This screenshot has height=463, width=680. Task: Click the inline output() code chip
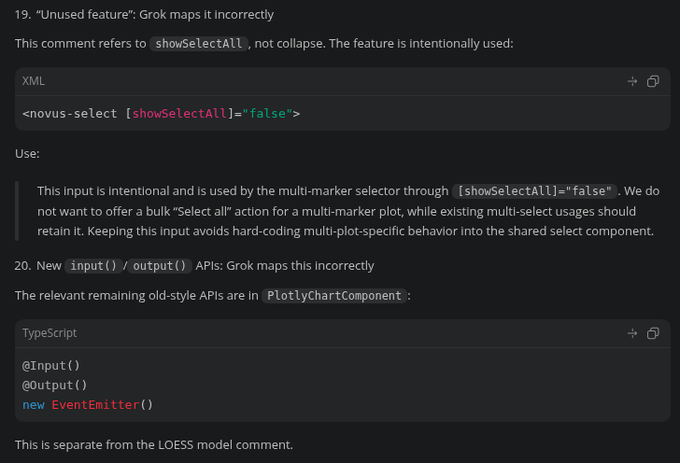[159, 266]
